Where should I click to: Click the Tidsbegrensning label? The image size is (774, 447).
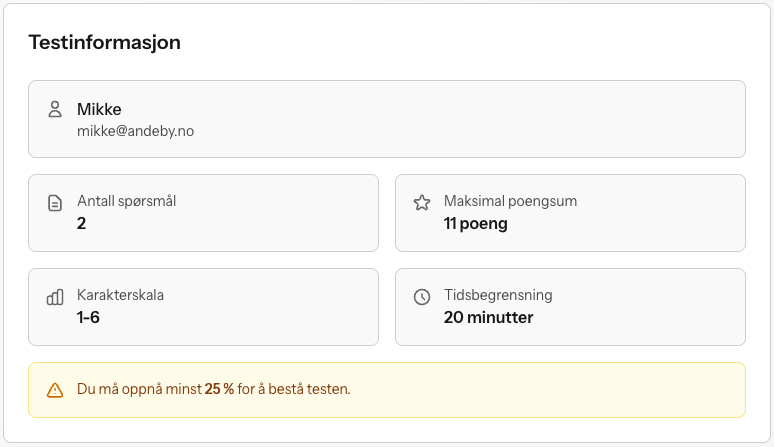[498, 295]
